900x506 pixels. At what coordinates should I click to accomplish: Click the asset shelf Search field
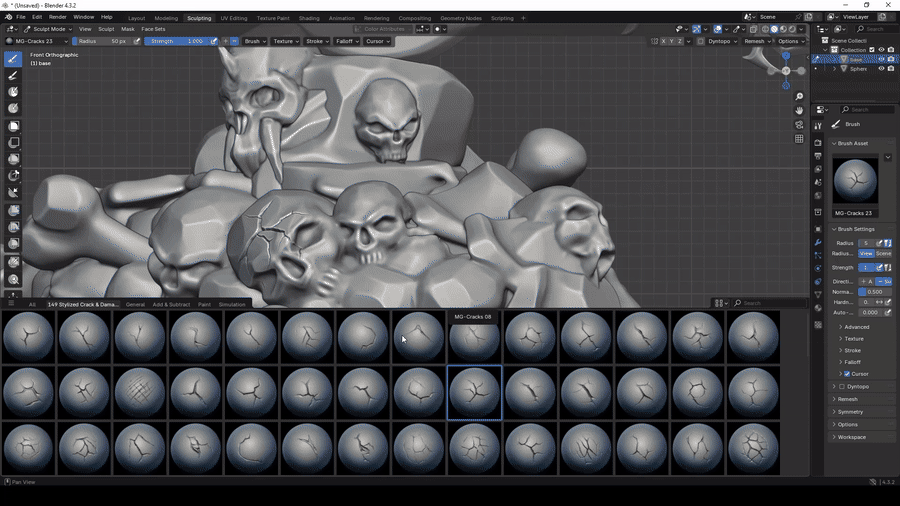pyautogui.click(x=769, y=303)
